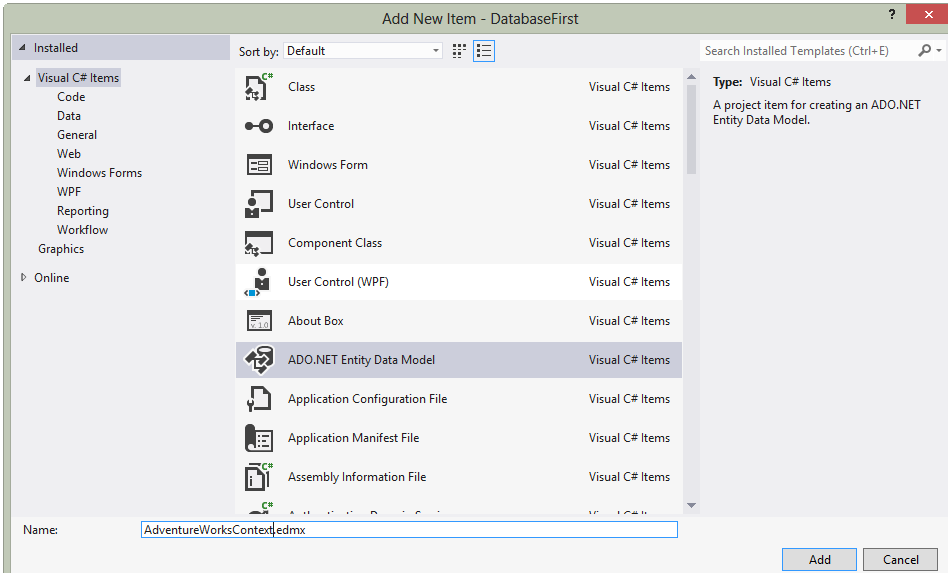Select the Interface template icon
The image size is (948, 573).
[259, 126]
